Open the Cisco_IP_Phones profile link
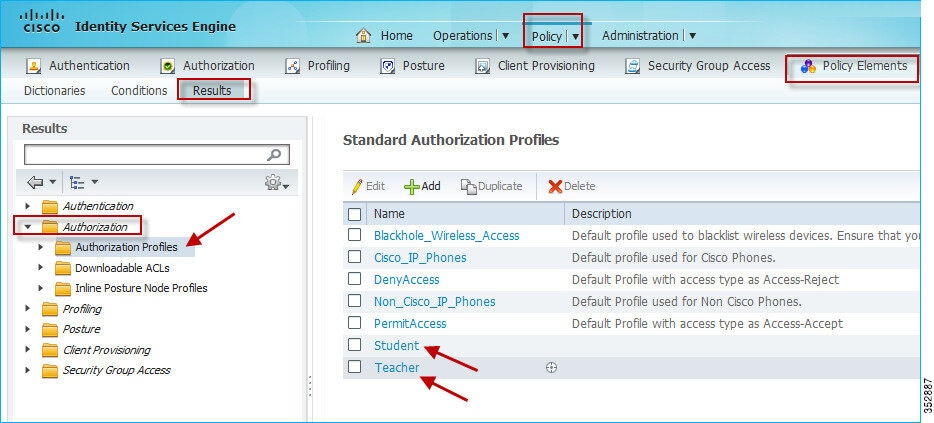 point(420,257)
